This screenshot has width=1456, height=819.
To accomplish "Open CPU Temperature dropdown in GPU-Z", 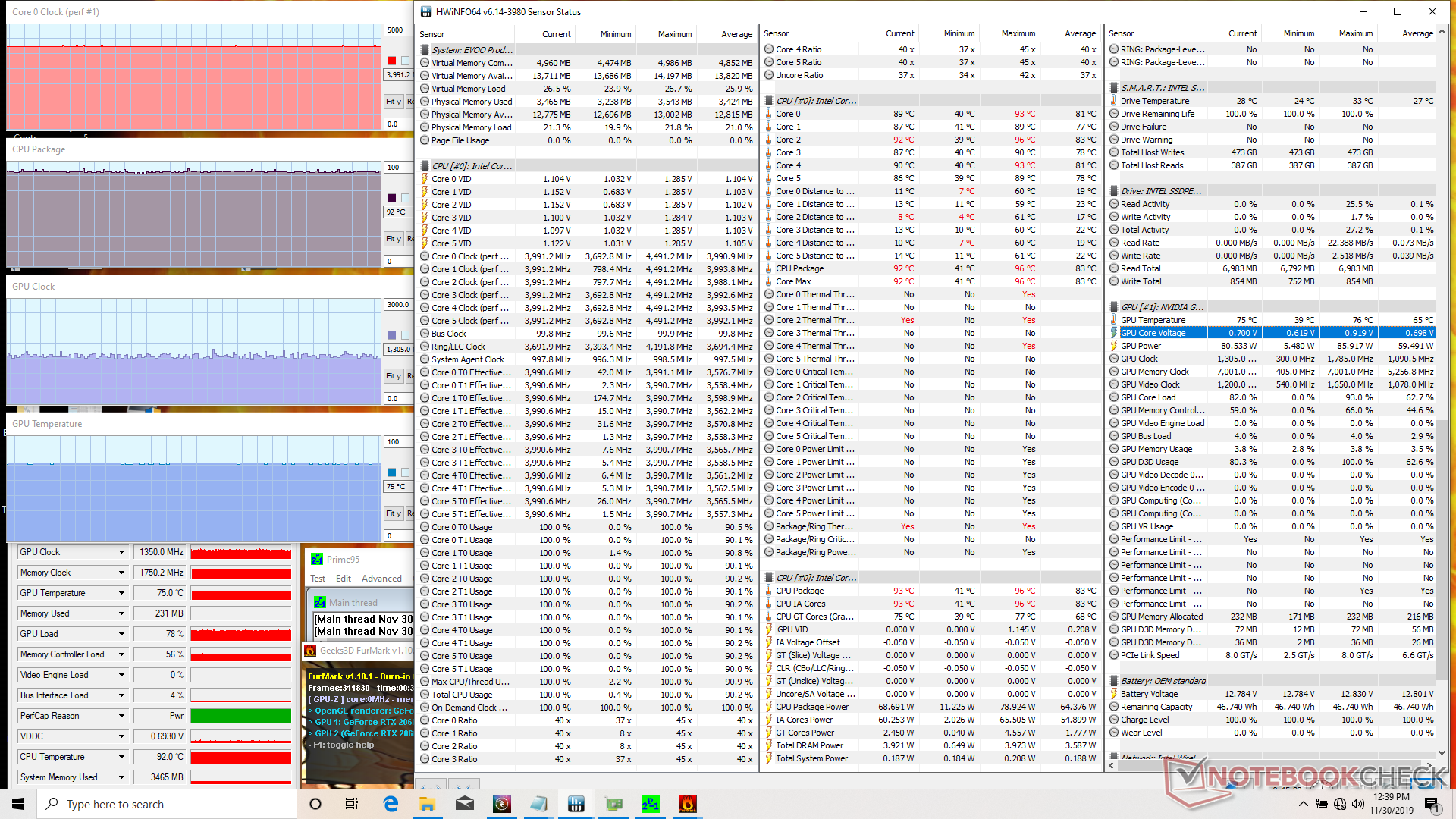I will tap(121, 757).
